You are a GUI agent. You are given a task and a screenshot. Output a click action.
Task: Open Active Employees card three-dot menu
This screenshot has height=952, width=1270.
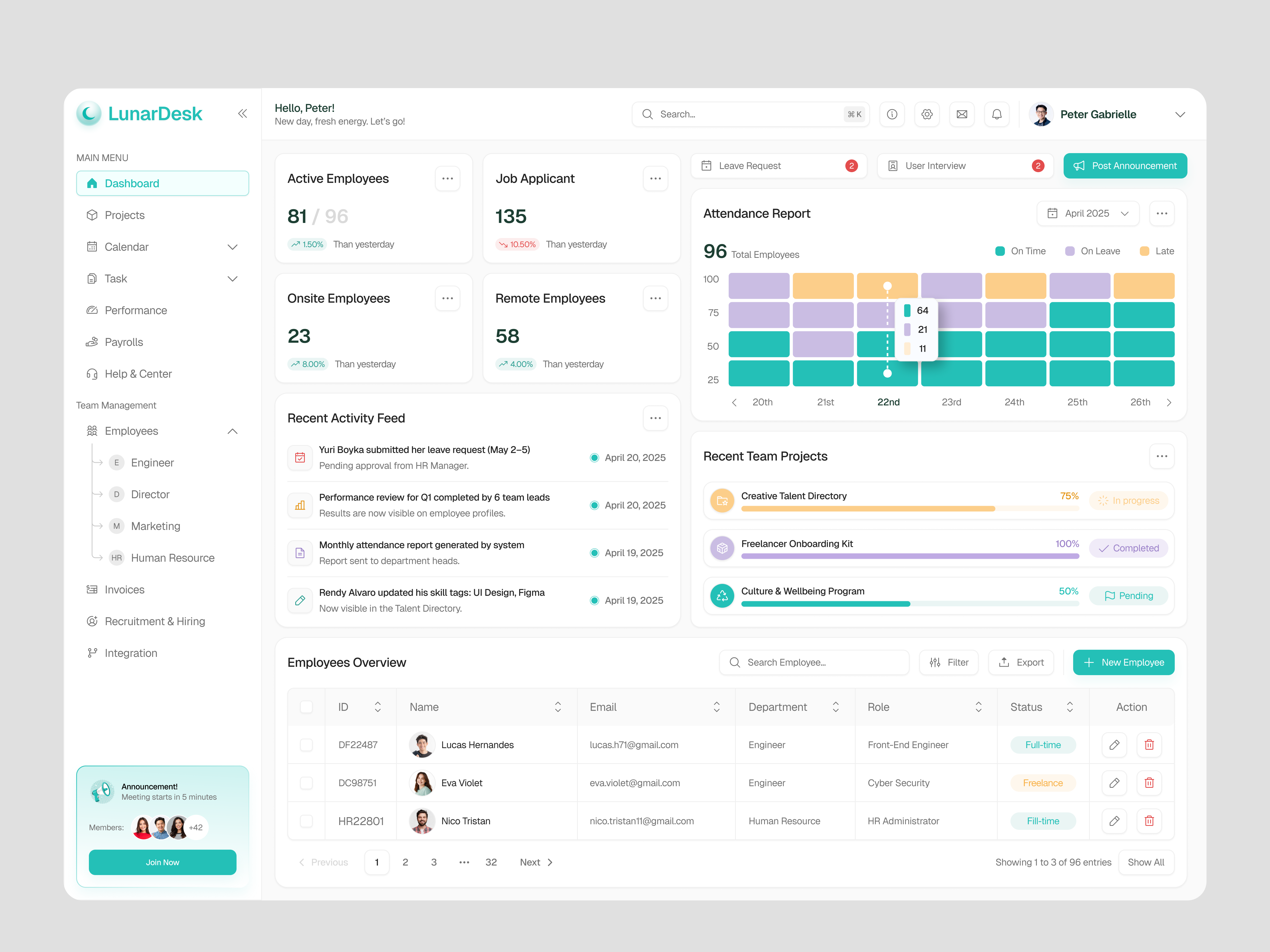click(447, 178)
